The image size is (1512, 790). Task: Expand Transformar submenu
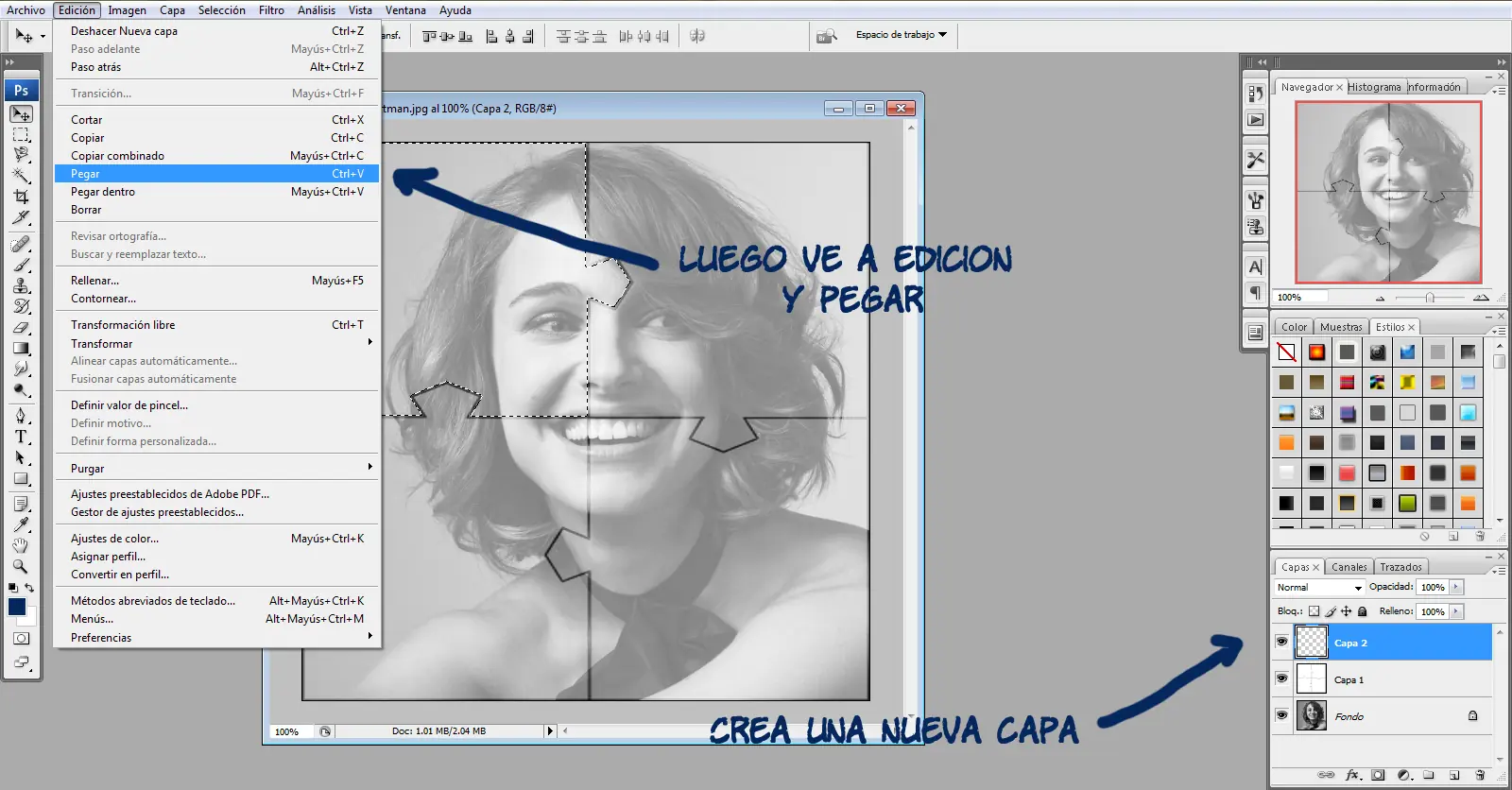click(216, 343)
